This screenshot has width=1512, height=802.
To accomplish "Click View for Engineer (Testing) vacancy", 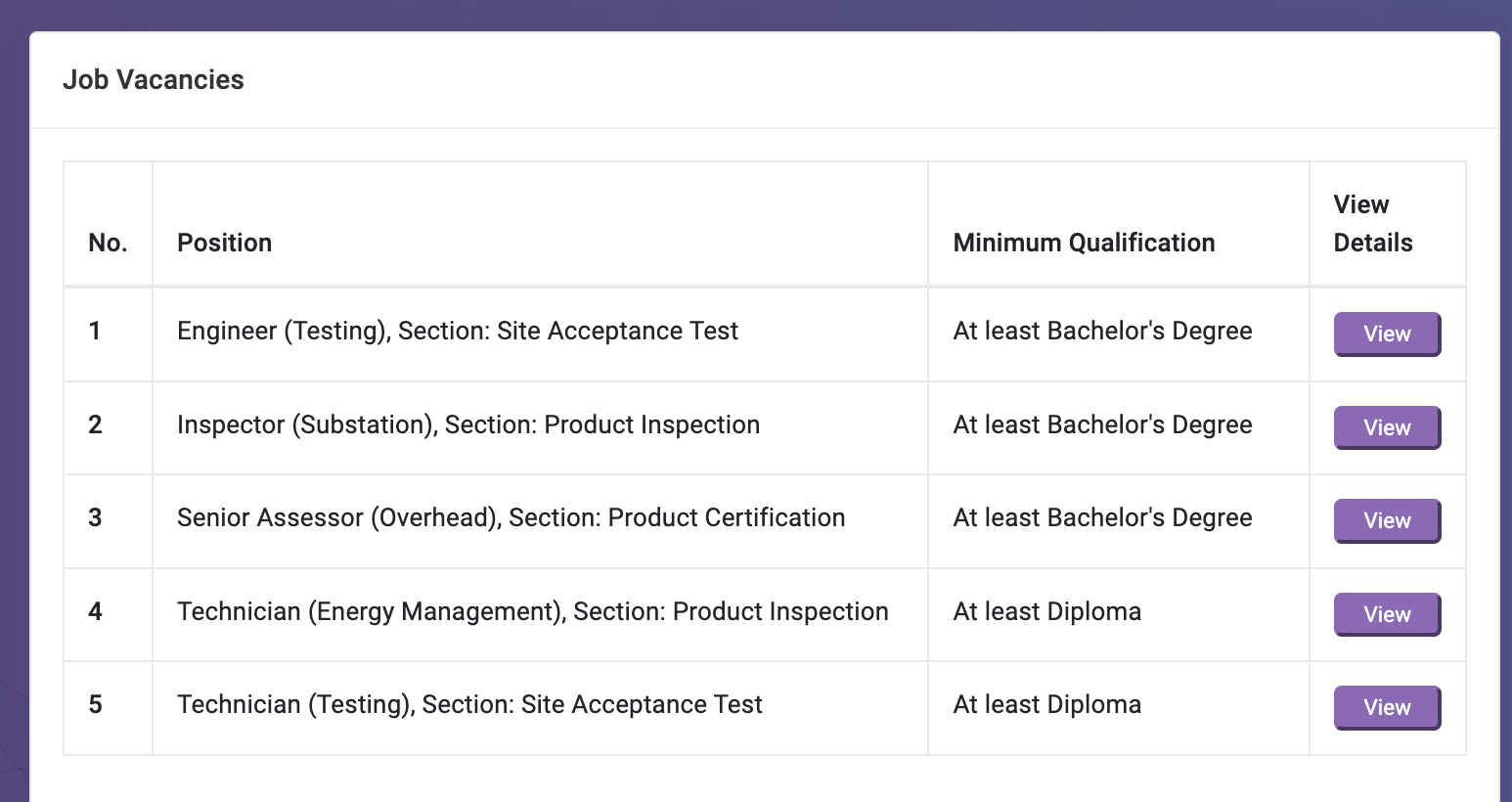I will (x=1387, y=334).
